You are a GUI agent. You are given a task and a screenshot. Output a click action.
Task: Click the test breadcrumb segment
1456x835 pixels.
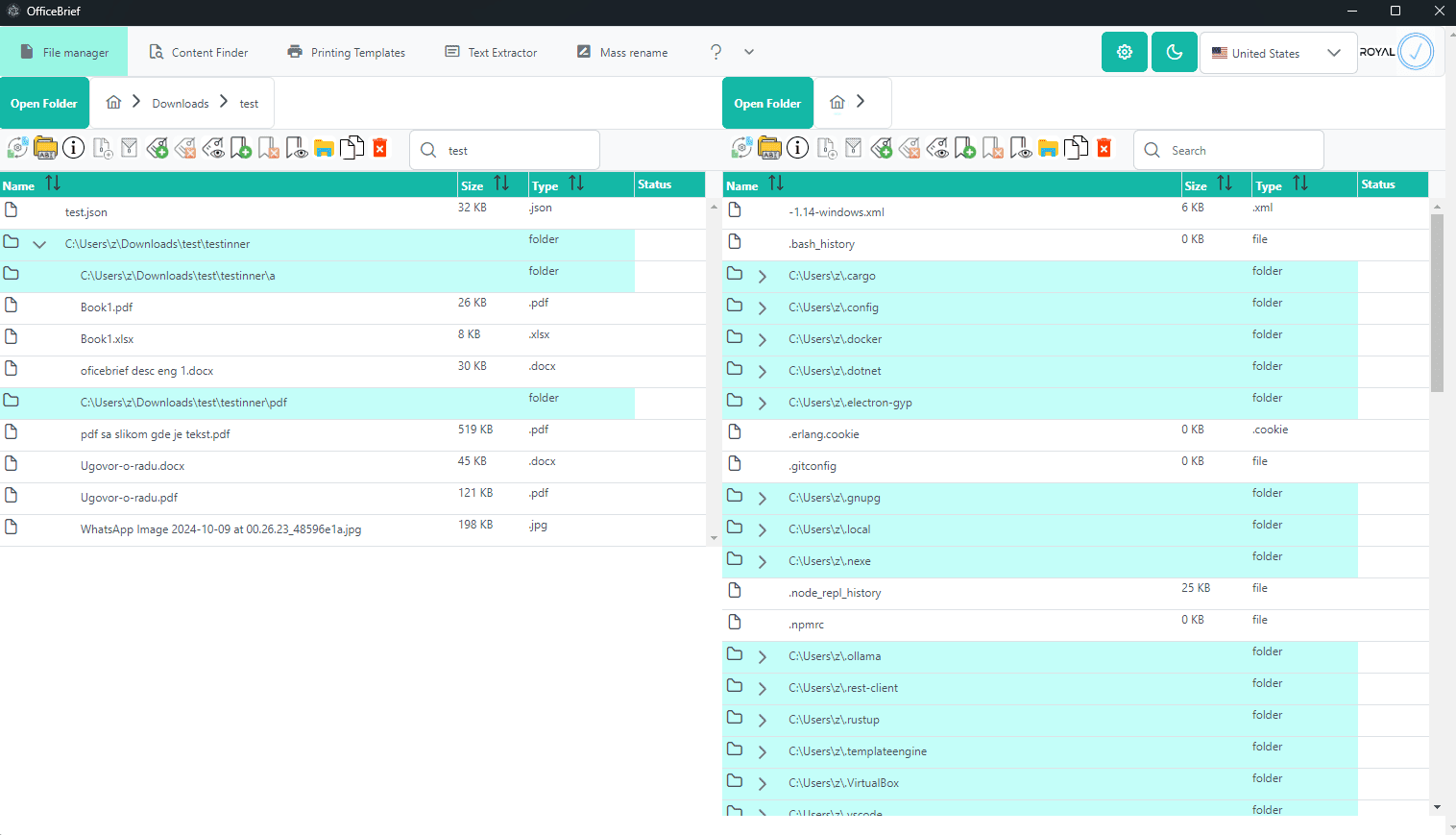(249, 104)
